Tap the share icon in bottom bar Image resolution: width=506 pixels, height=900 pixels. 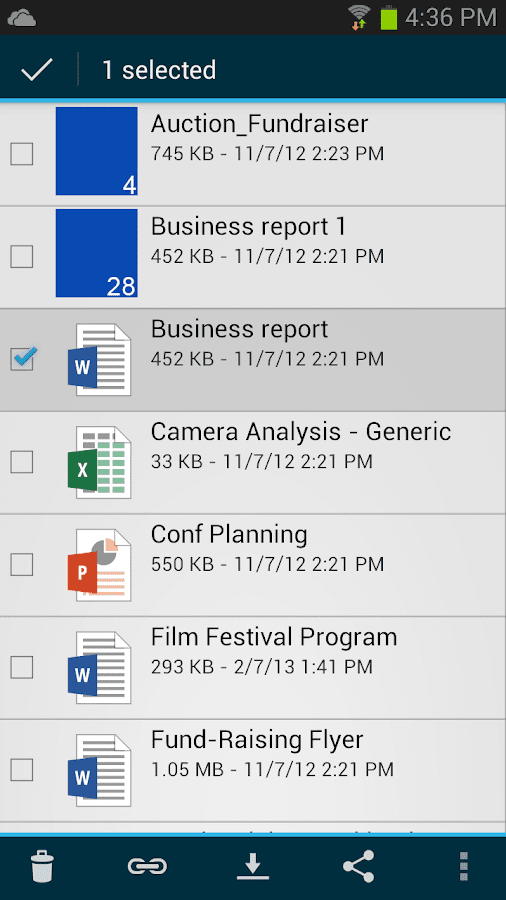click(x=359, y=866)
